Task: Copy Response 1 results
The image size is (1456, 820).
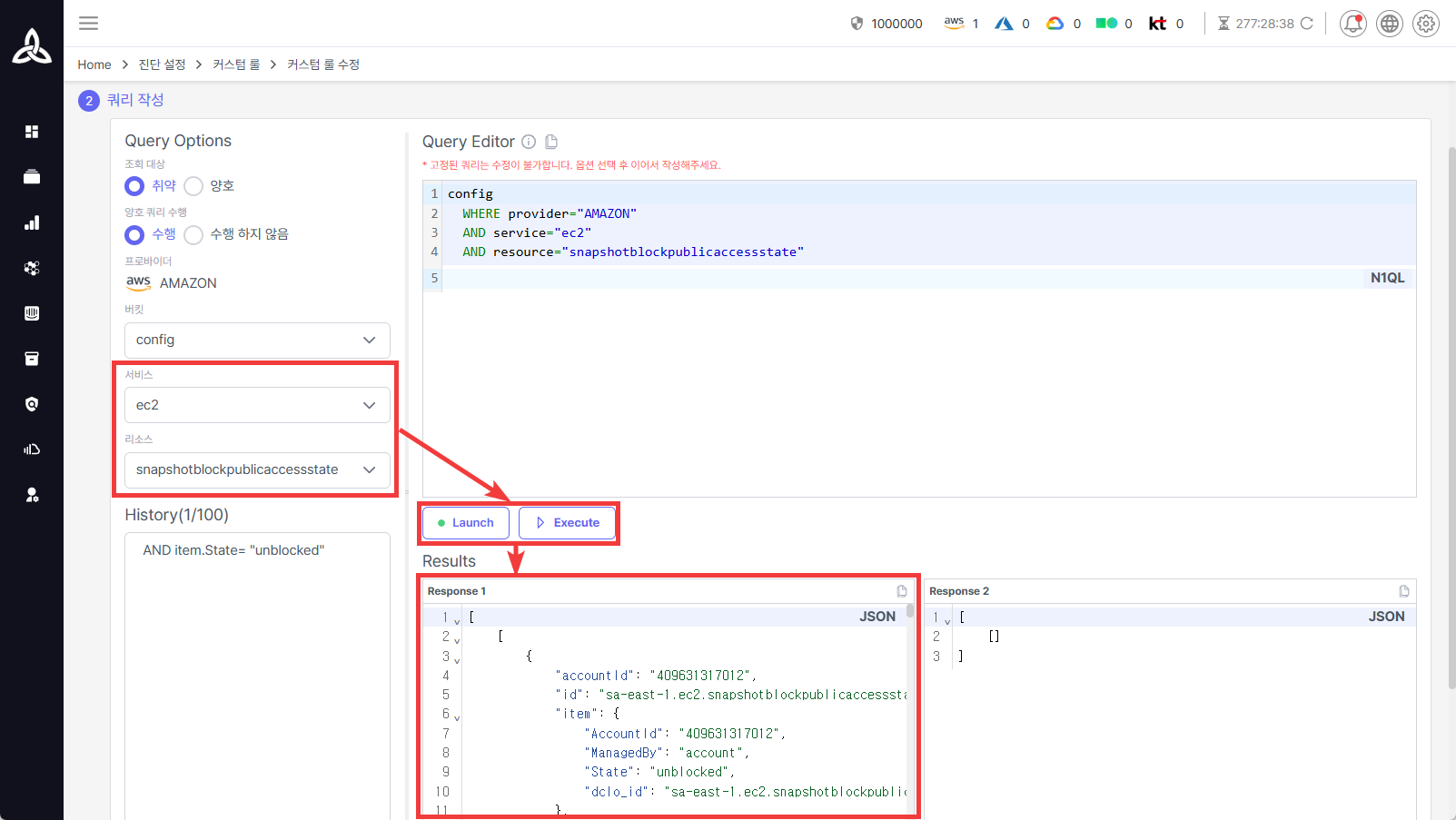Action: tap(902, 591)
